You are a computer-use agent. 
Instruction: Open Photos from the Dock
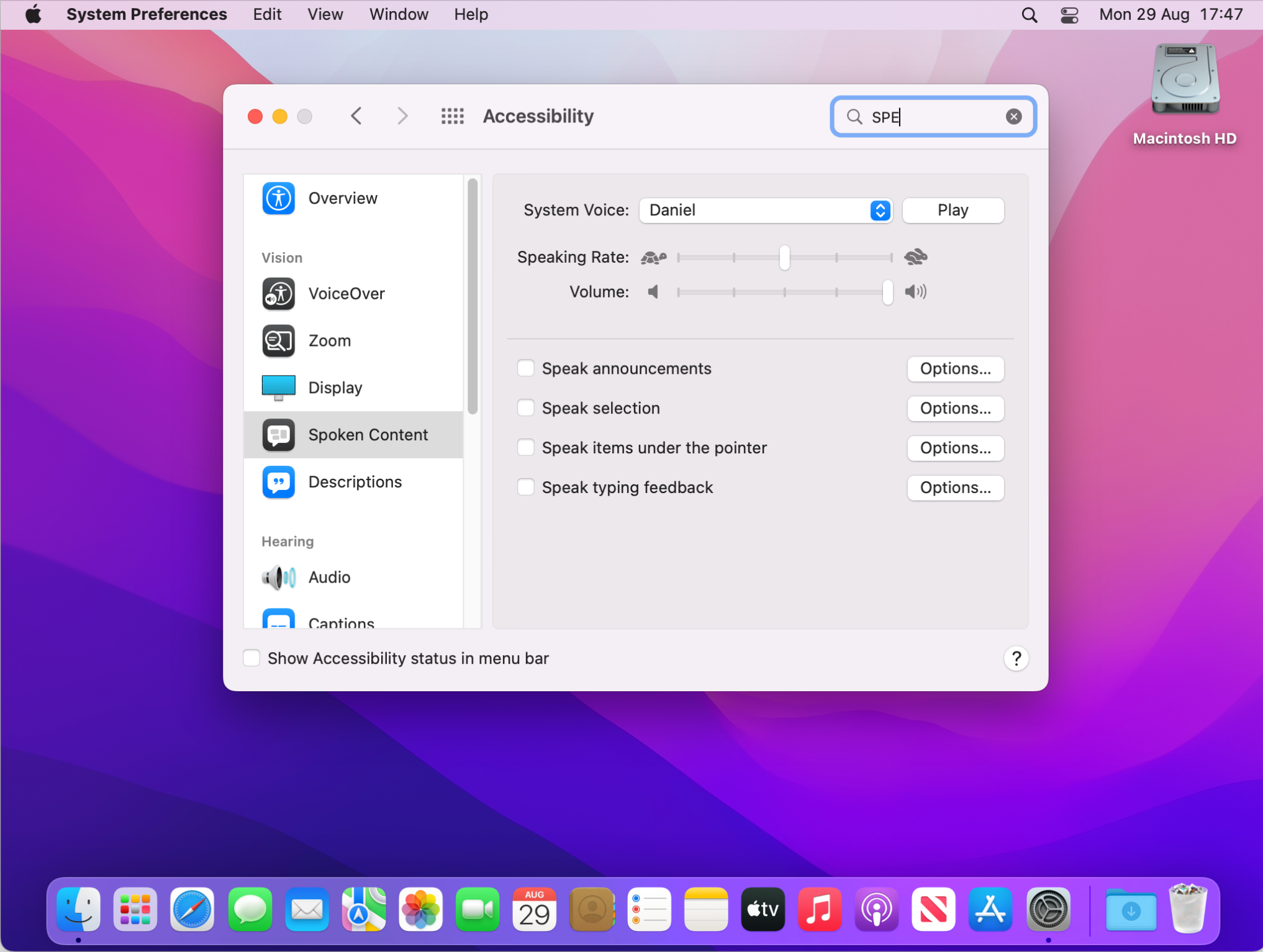pos(421,910)
